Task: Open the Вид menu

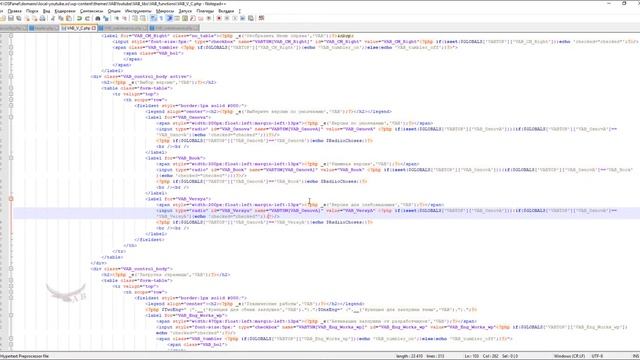Action: [47, 11]
